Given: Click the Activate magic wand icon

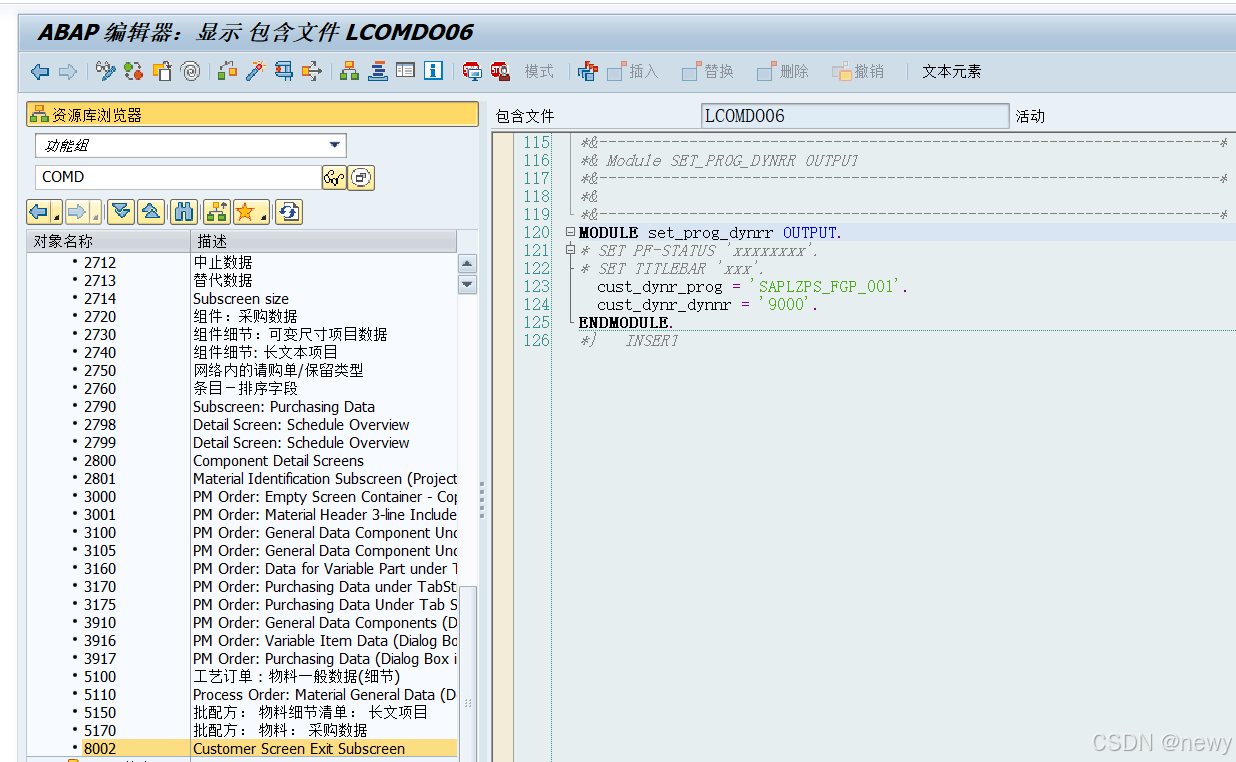Looking at the screenshot, I should point(255,71).
